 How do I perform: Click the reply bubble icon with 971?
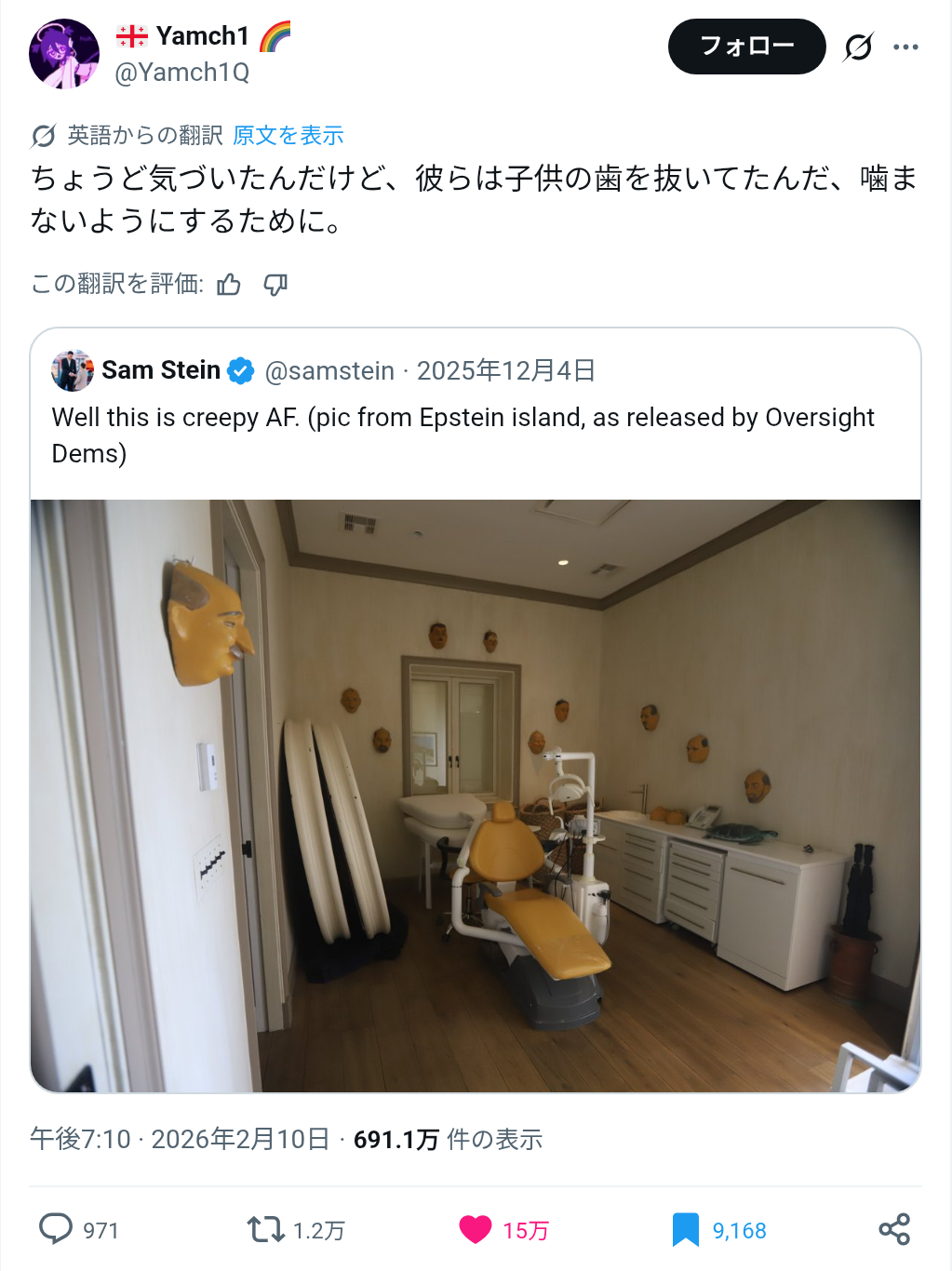56,1229
